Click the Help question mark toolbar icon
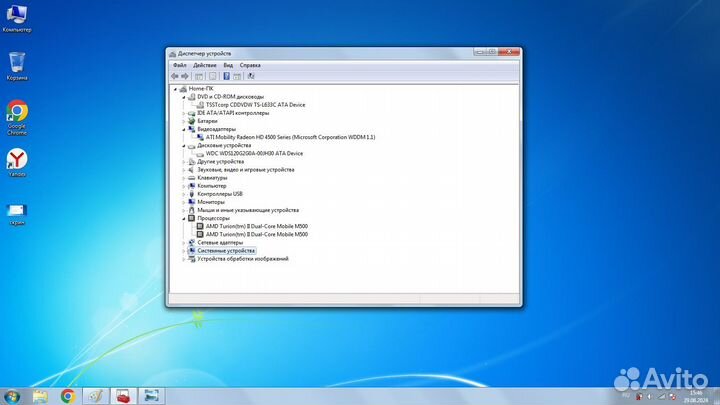Viewport: 720px width, 405px height. (226, 76)
